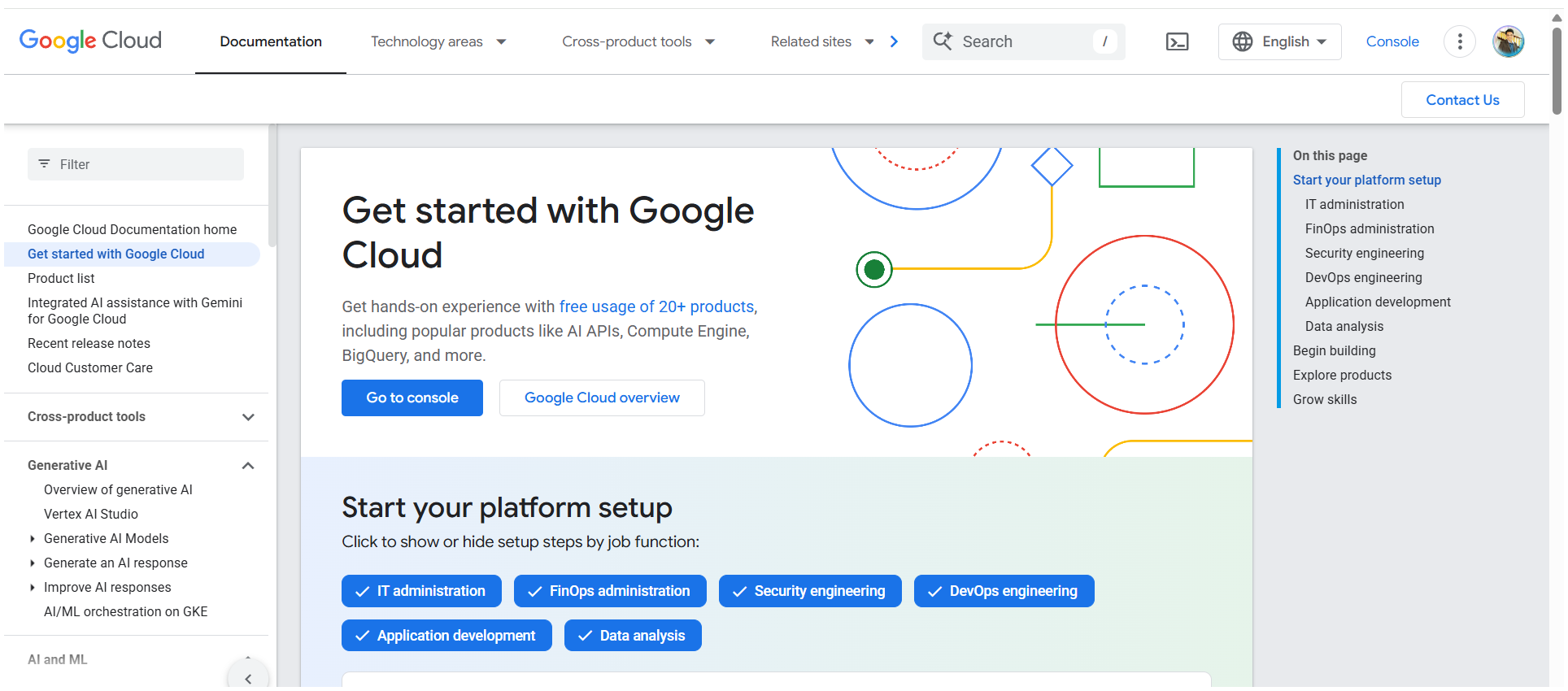Toggle FinOps administration setup chip

click(x=610, y=591)
